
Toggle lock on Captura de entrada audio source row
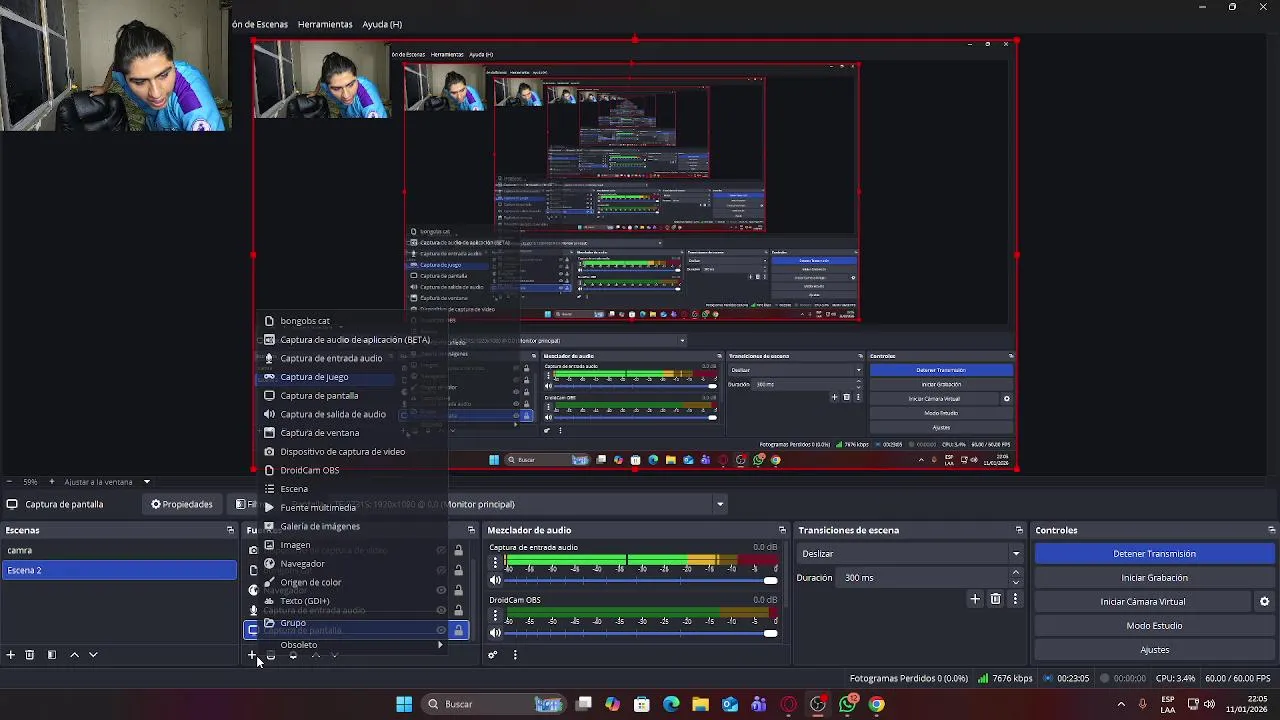point(459,610)
